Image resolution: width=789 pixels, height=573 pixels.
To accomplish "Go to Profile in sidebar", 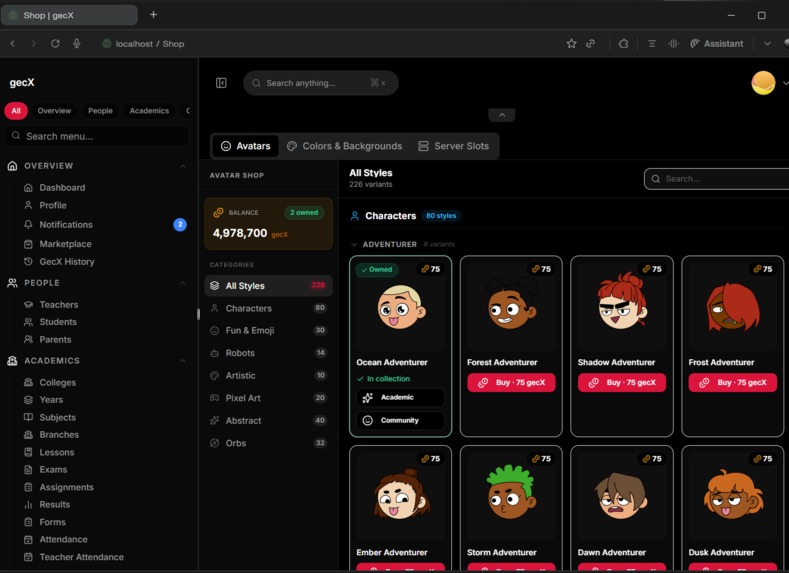I will [x=53, y=205].
